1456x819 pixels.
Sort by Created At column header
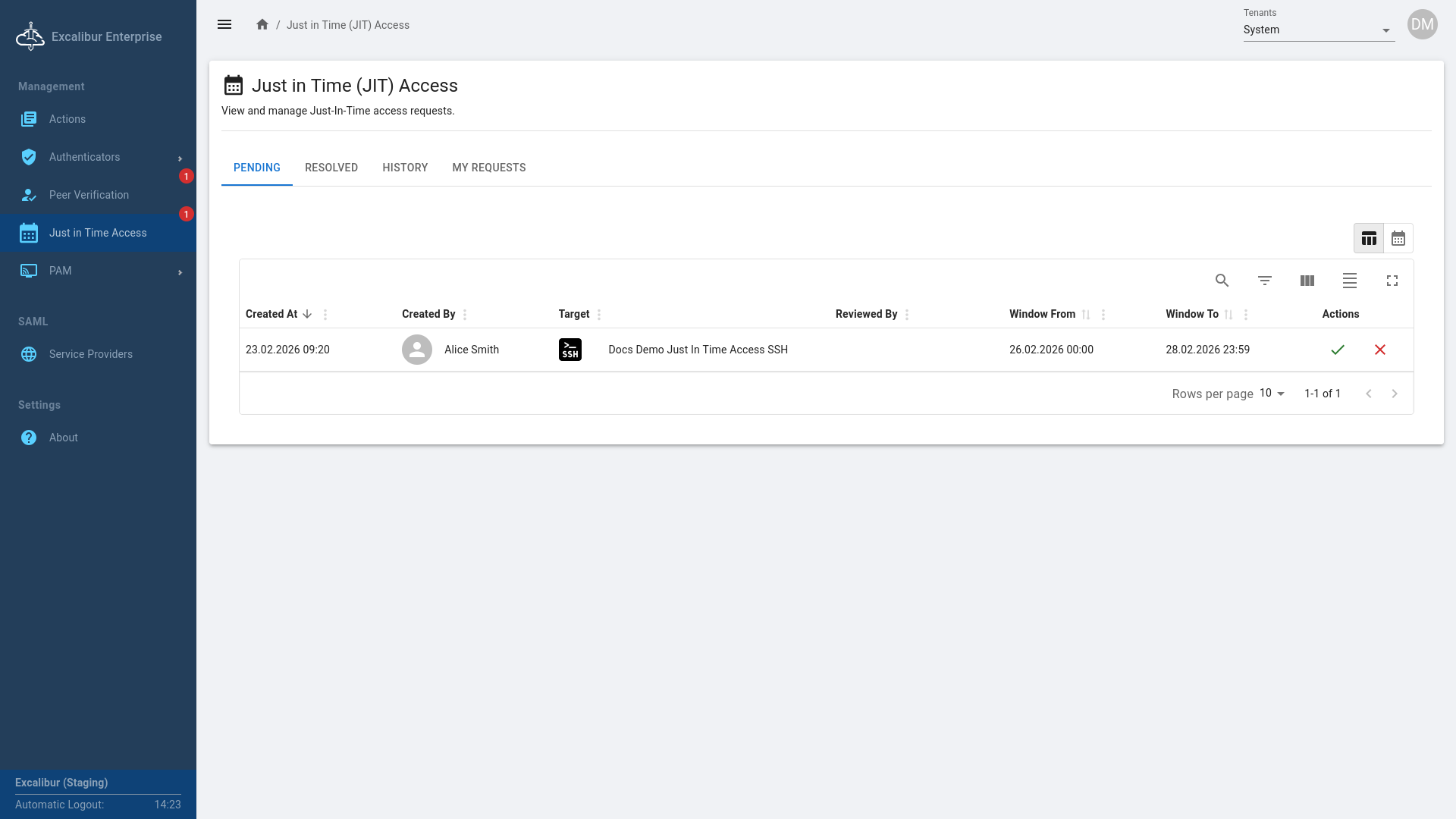click(271, 314)
